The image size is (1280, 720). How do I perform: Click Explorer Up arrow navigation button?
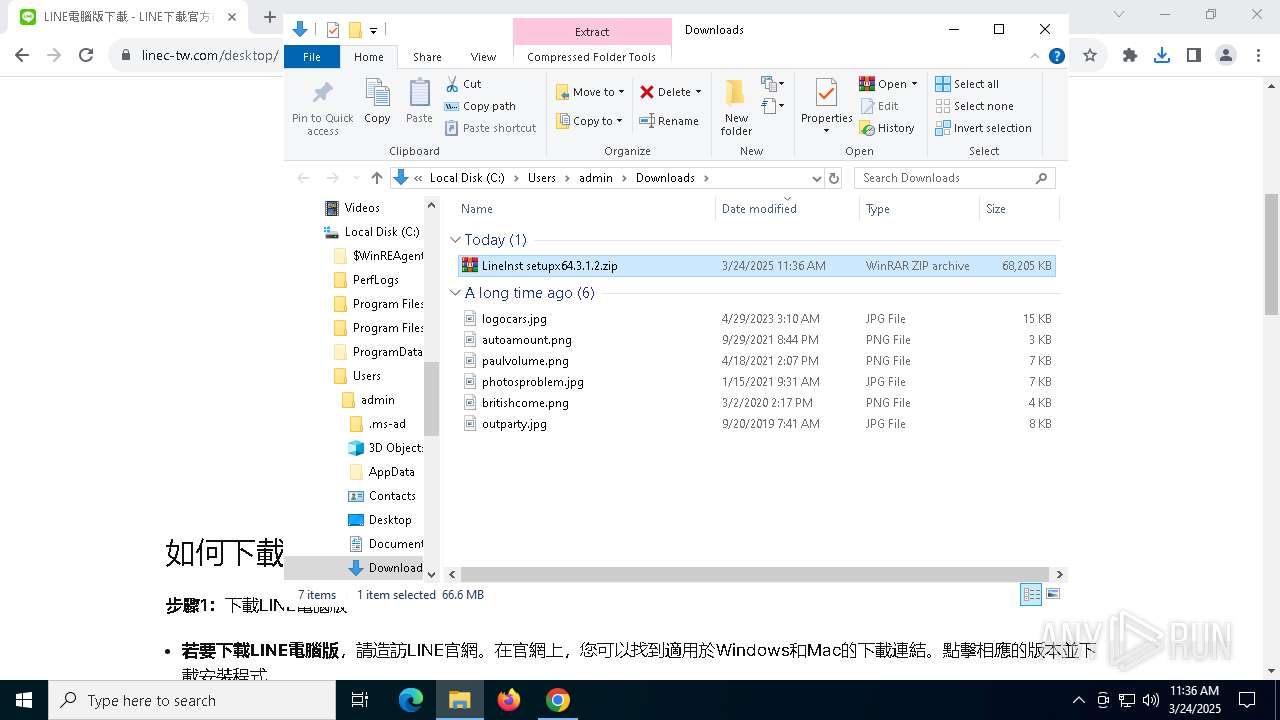377,178
